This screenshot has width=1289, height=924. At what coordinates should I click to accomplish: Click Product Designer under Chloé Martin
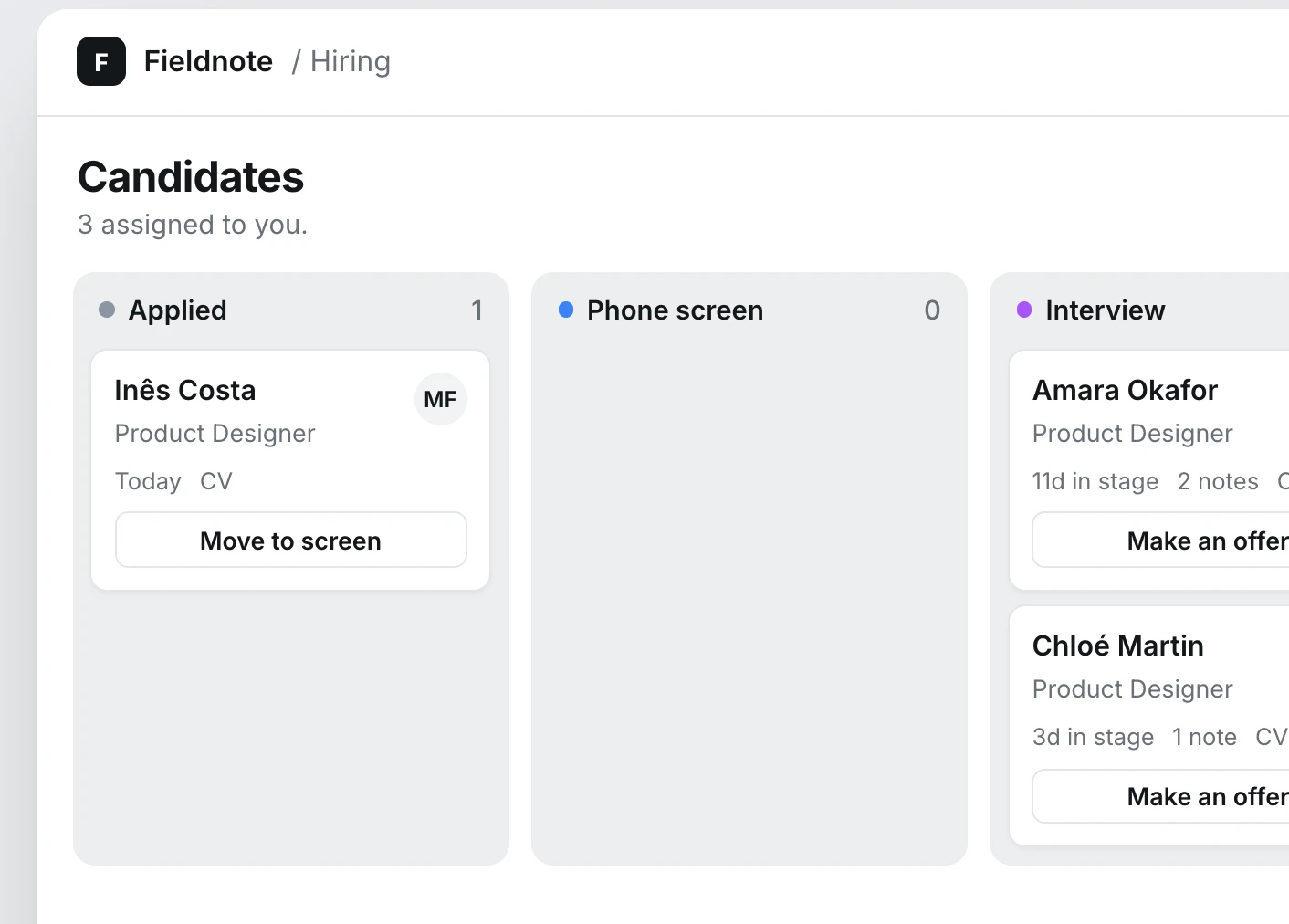(x=1133, y=689)
